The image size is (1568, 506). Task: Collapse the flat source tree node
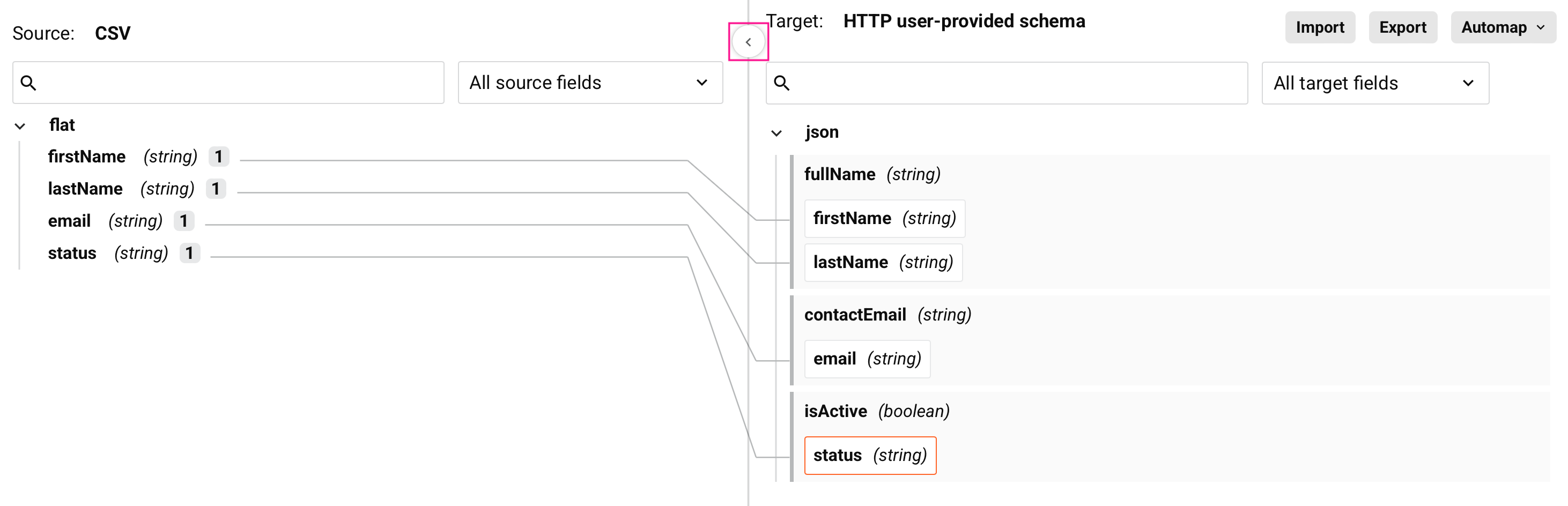click(20, 126)
